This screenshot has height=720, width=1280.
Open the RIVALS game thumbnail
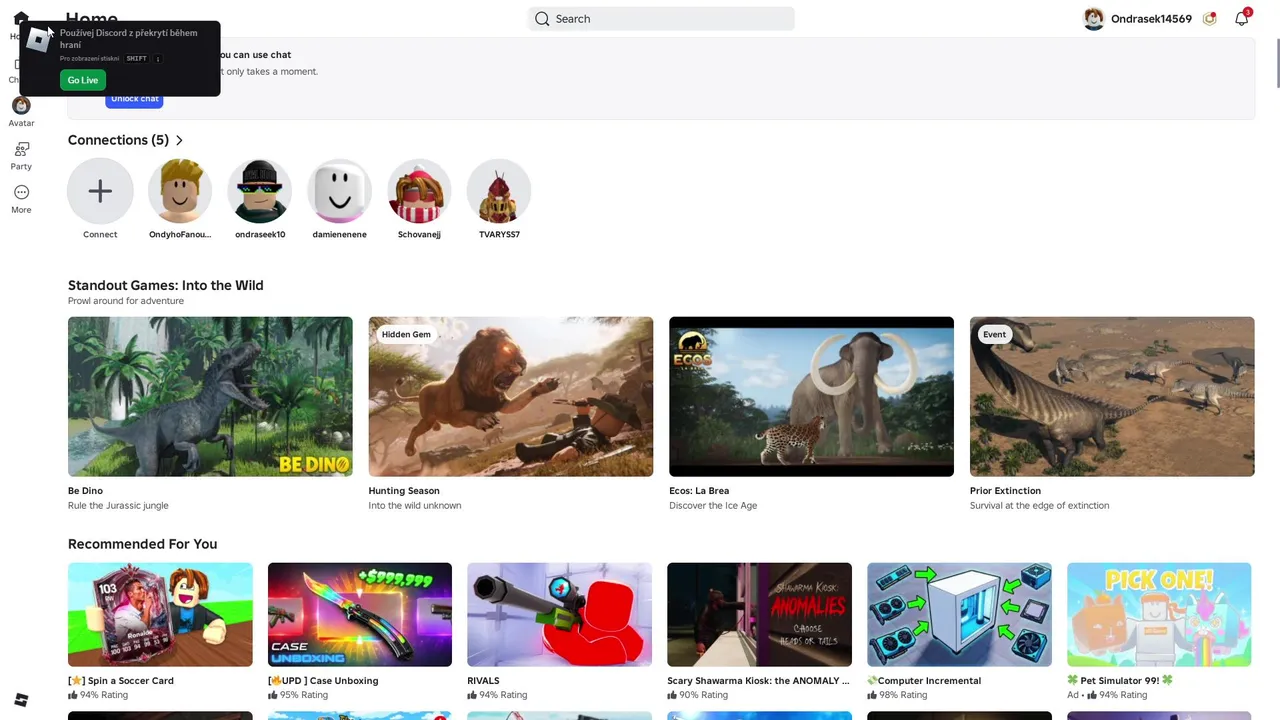560,615
